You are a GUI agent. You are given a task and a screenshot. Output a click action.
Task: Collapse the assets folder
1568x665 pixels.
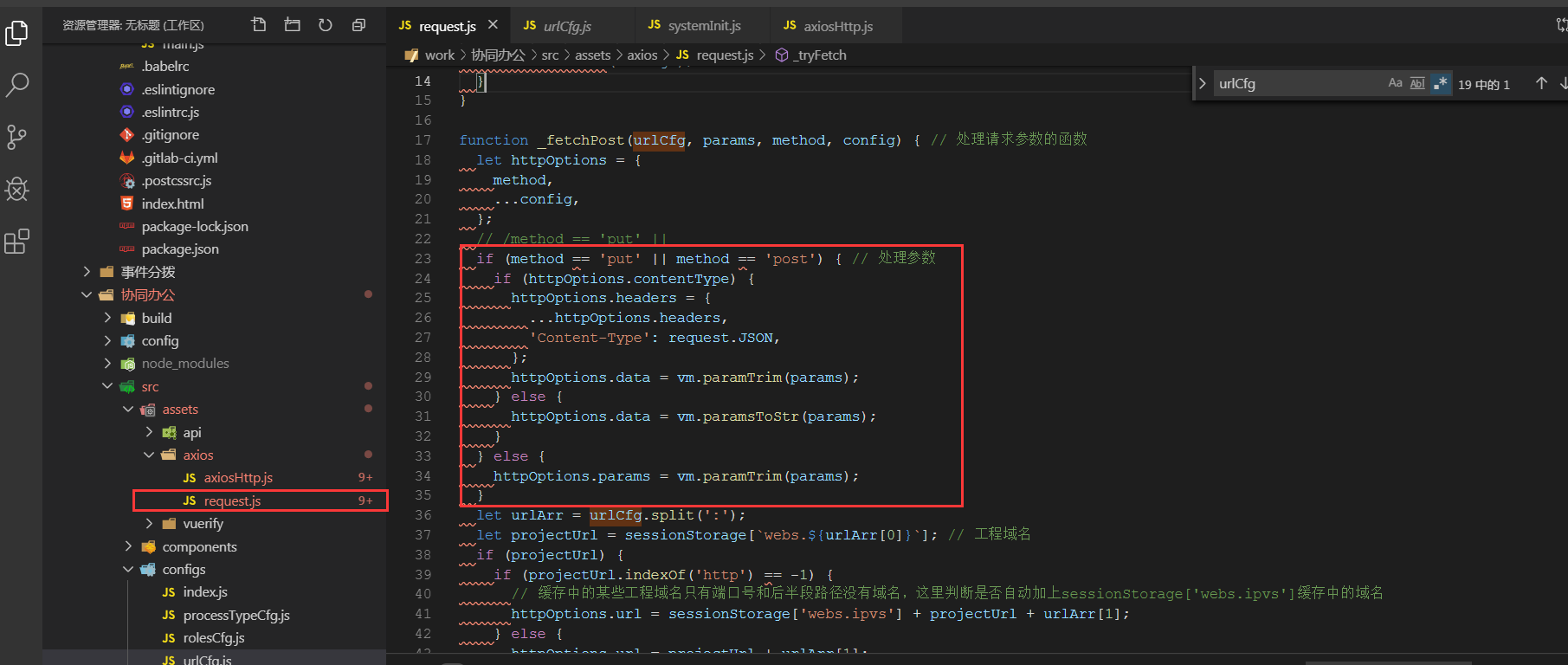coord(128,409)
